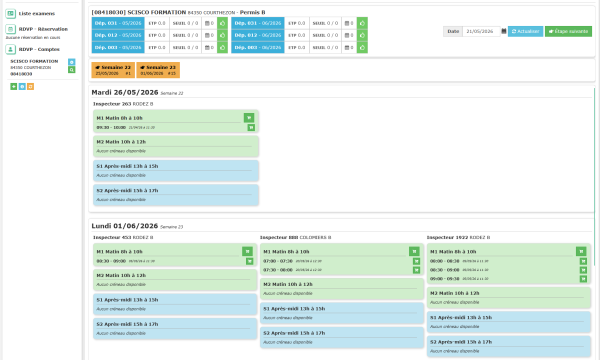Open the Liste examens sidebar icon
The width and height of the screenshot is (600, 360).
click(10, 14)
